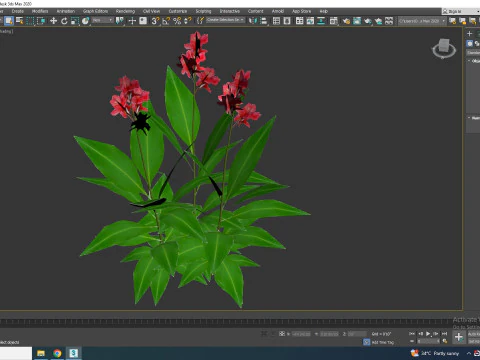
Task: Activate the Select and Move tool
Action: coord(53,21)
